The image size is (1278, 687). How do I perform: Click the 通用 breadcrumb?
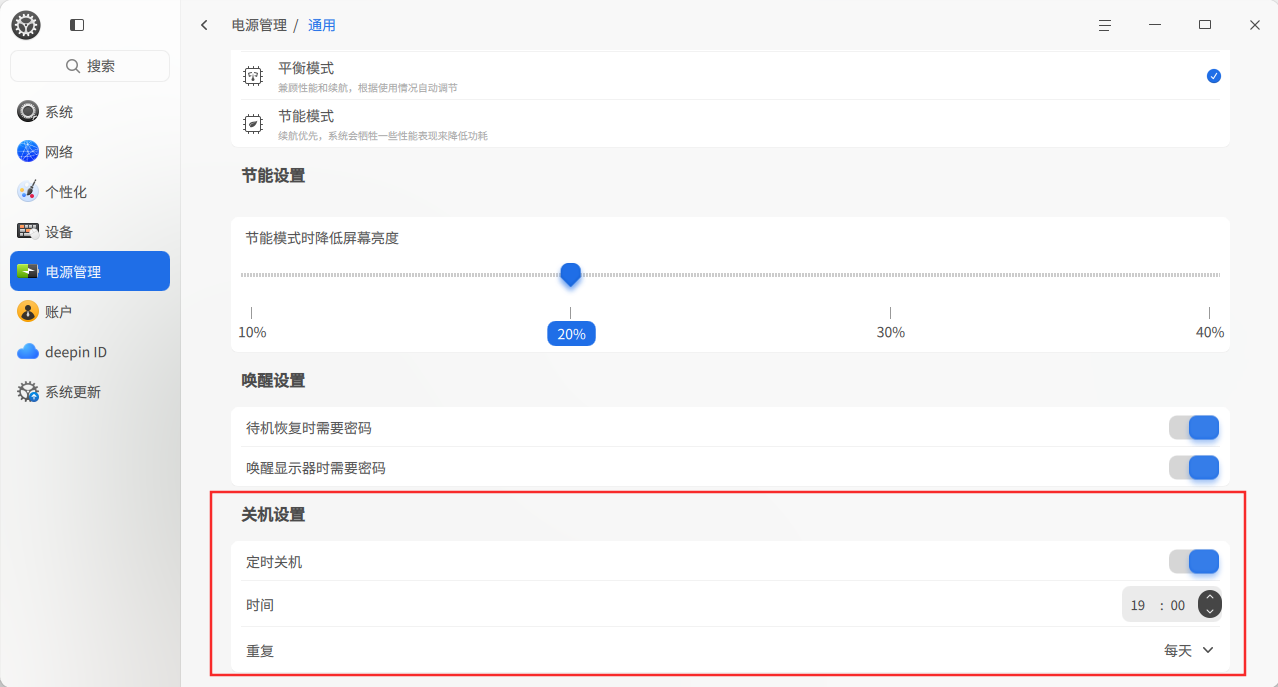click(322, 25)
